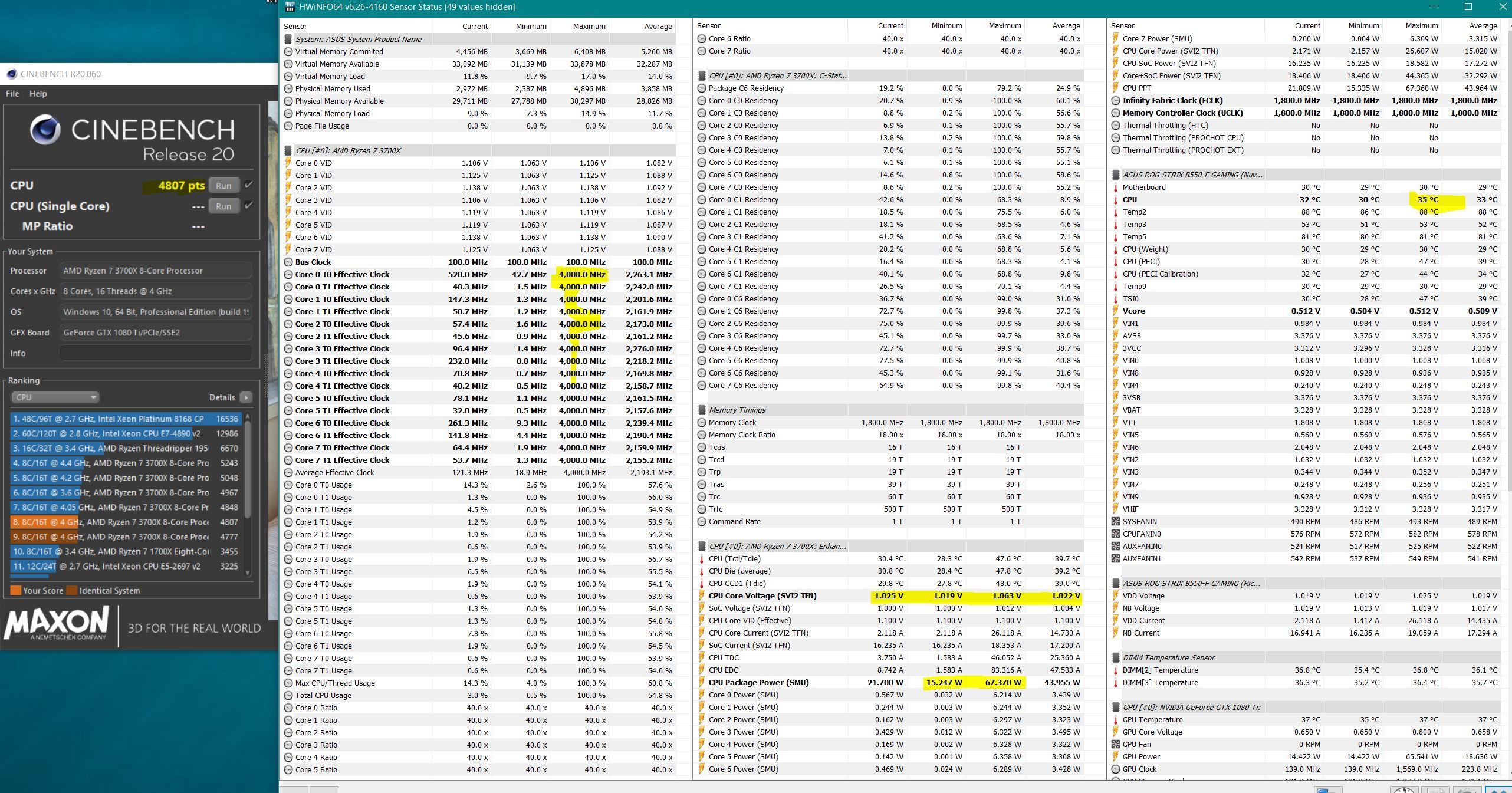Collapse the CPU [#0]: AMD Ryzen 7 3700X group

[288, 150]
